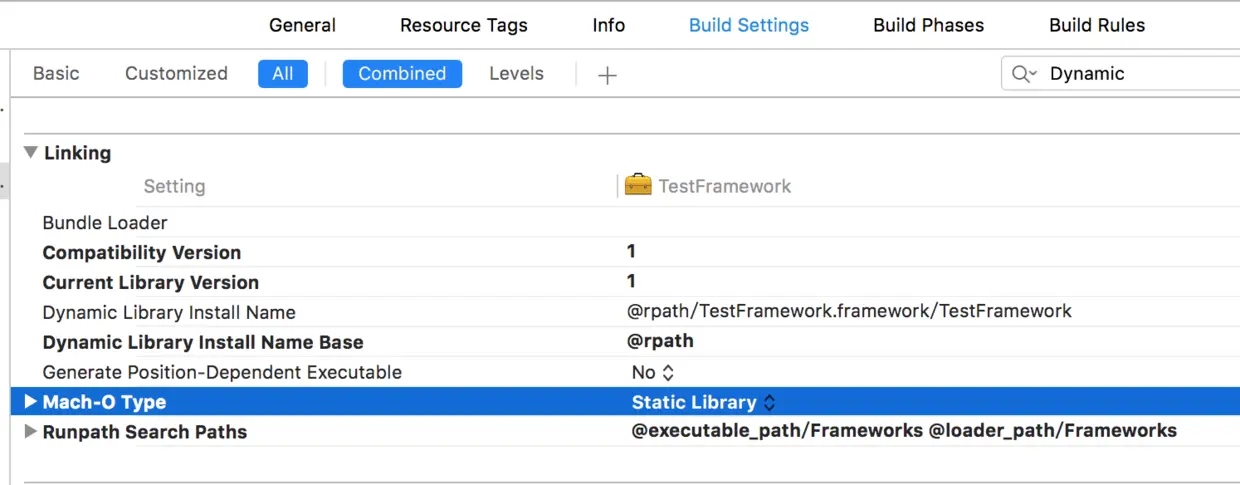Open the Static Library value dropdown
The image size is (1240, 485).
(x=703, y=402)
